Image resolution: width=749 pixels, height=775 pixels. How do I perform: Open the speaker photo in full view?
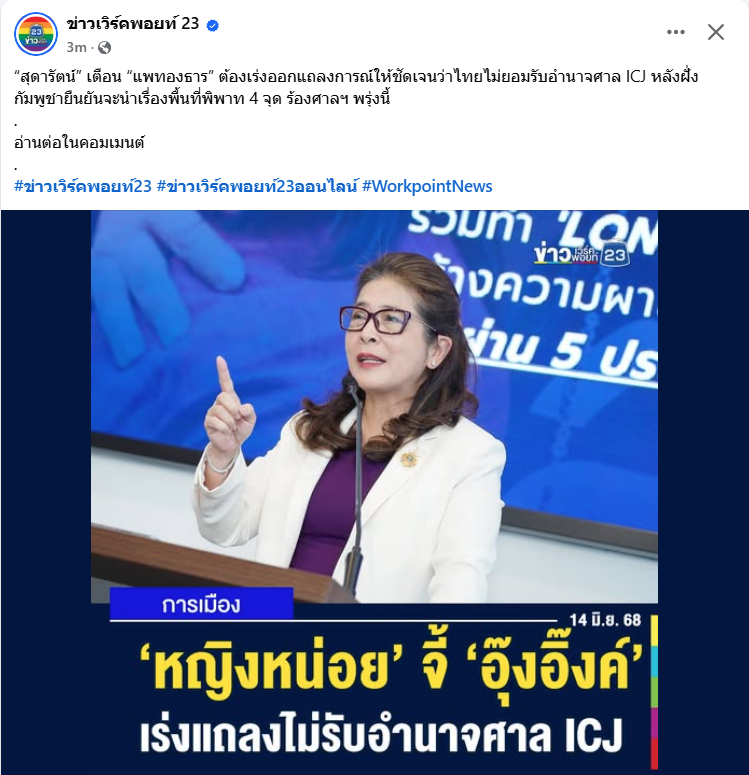tap(374, 406)
